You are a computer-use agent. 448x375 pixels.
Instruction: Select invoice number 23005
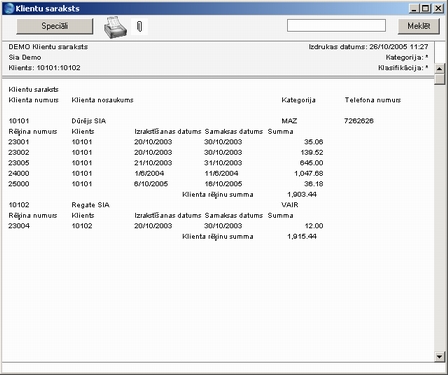point(19,163)
